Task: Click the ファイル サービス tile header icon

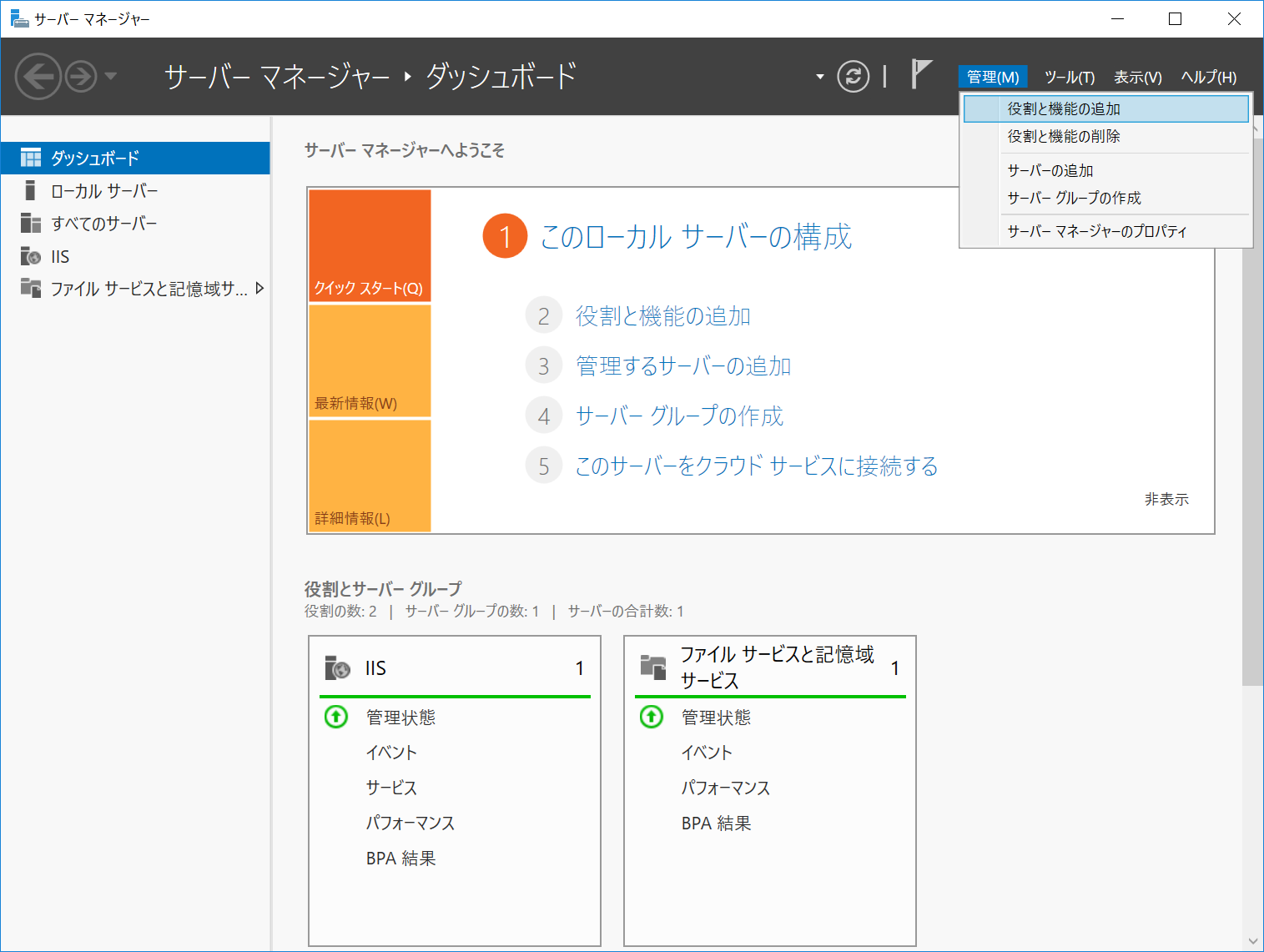Action: pos(653,667)
